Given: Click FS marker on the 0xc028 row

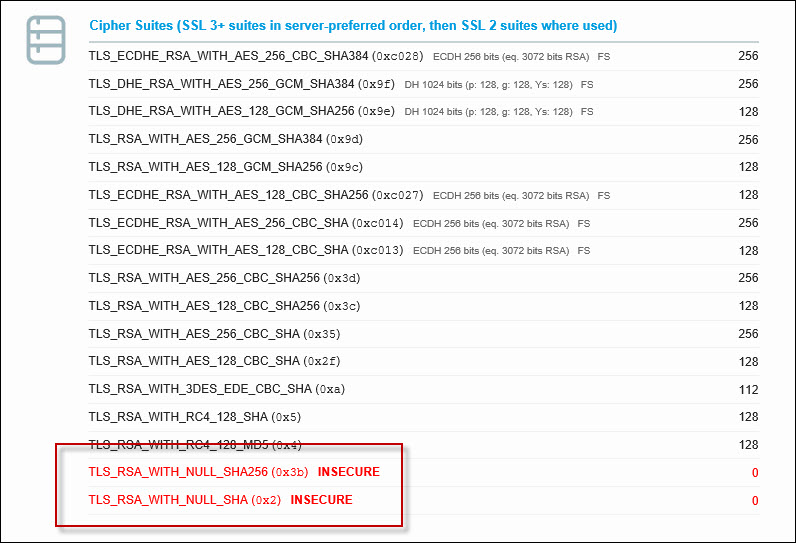Looking at the screenshot, I should 604,57.
